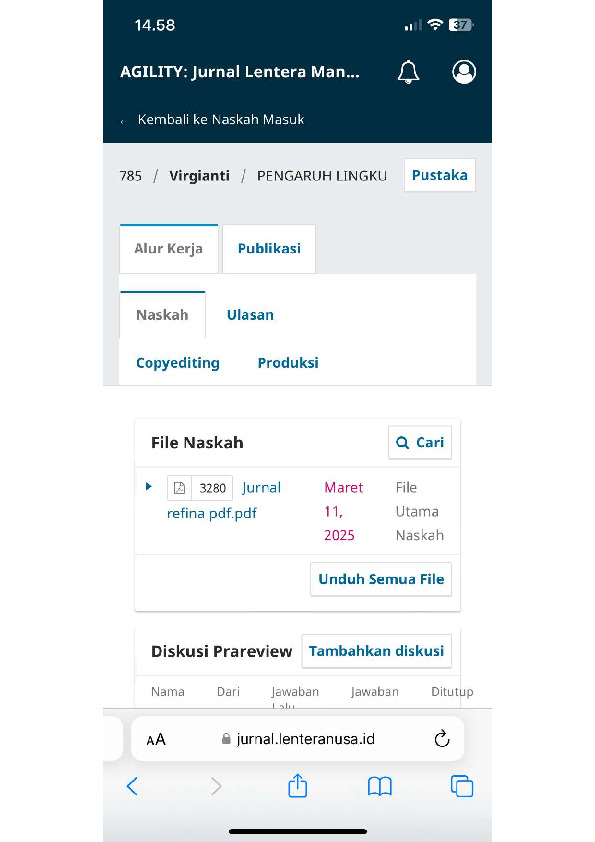
Task: Tap the Safari forward chevron
Action: point(216,786)
